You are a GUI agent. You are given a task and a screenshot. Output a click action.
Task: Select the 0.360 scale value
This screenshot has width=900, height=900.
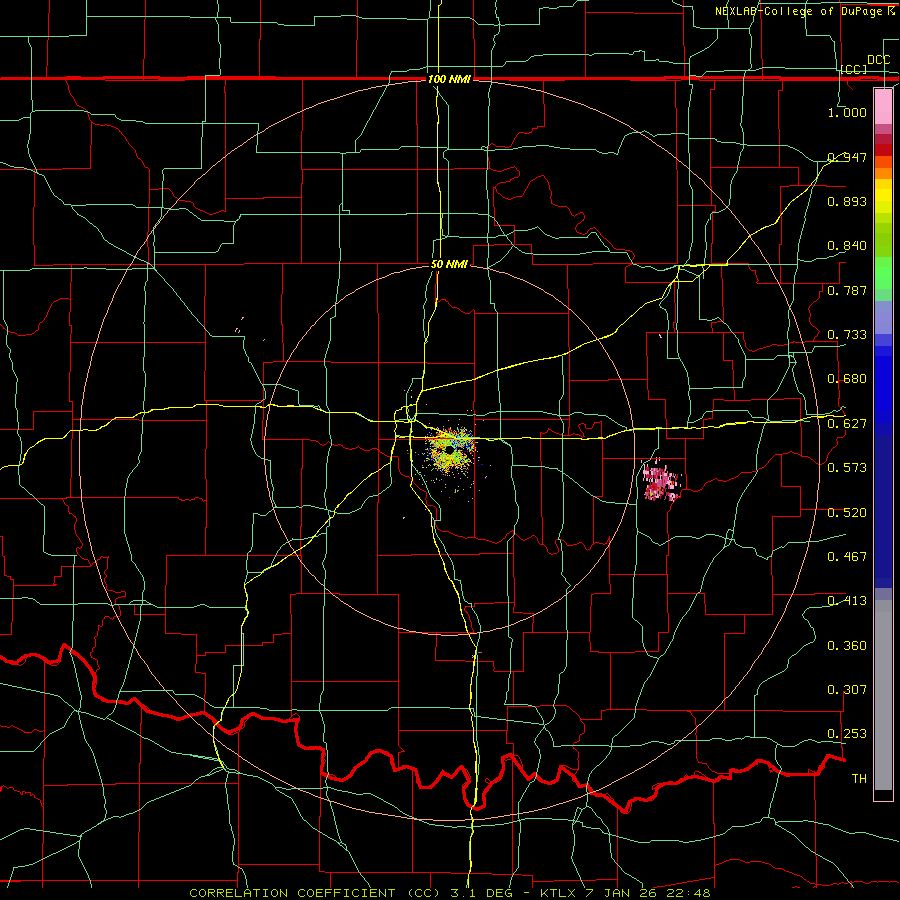847,646
